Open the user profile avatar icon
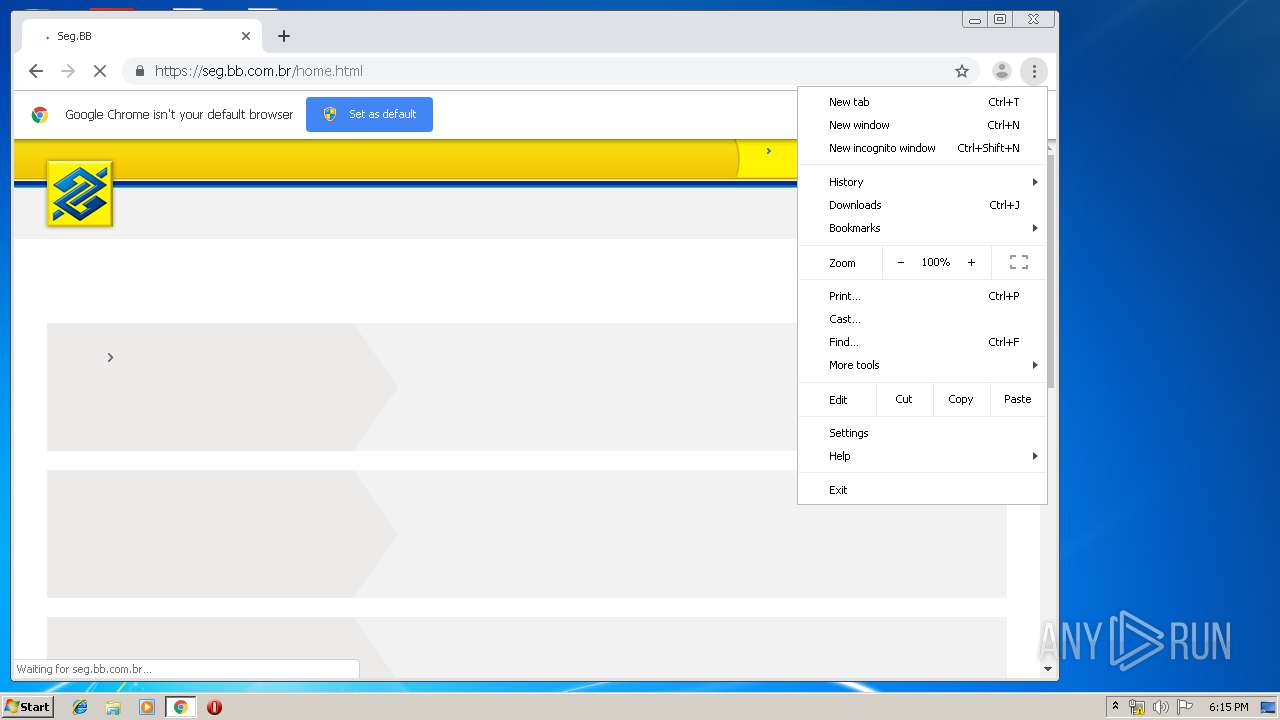The height and width of the screenshot is (720, 1280). [1001, 71]
